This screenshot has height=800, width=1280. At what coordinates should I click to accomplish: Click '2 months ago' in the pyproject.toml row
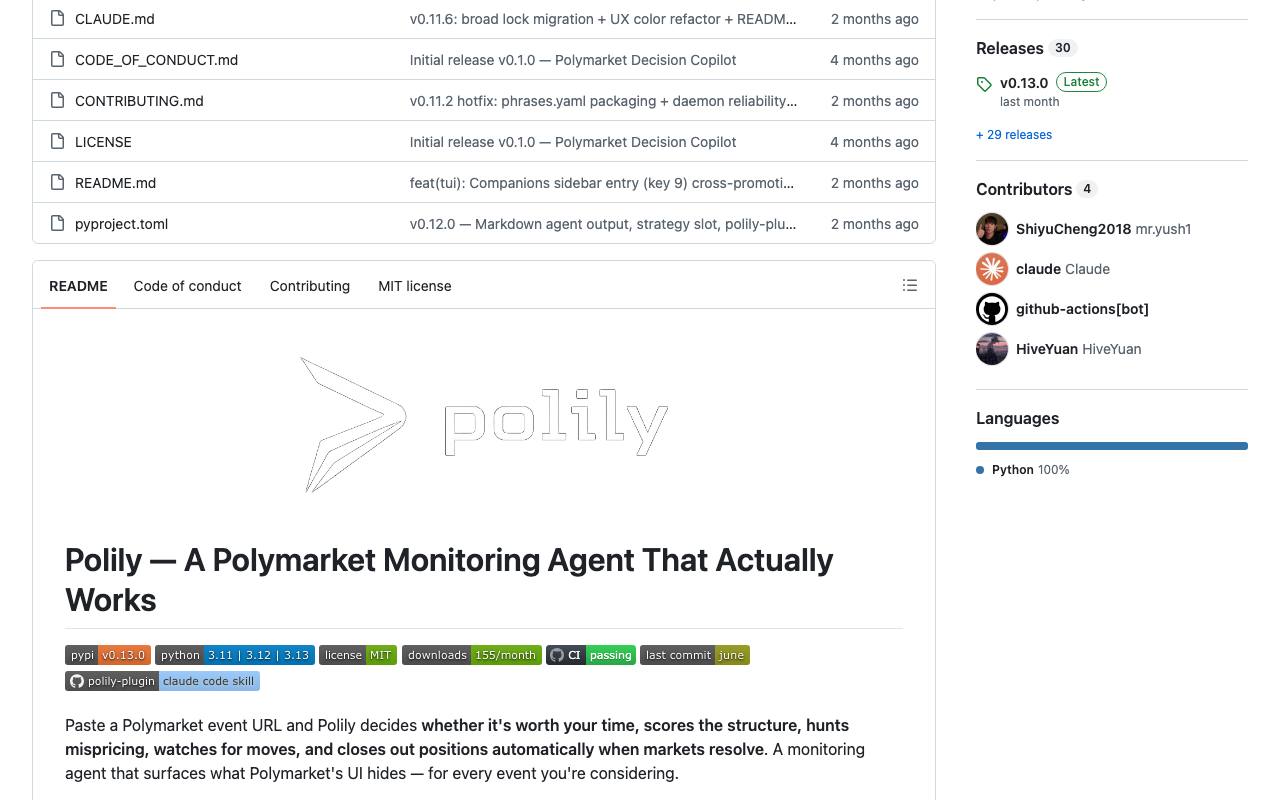coord(875,224)
